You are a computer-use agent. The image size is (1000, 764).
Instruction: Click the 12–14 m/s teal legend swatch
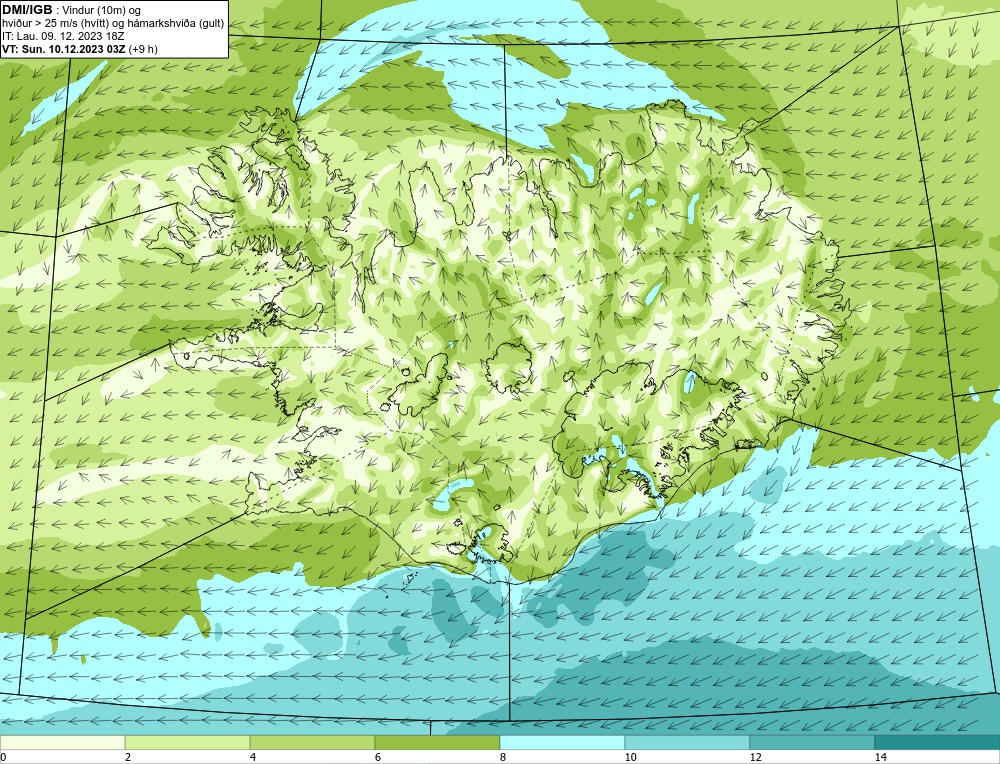click(x=812, y=742)
